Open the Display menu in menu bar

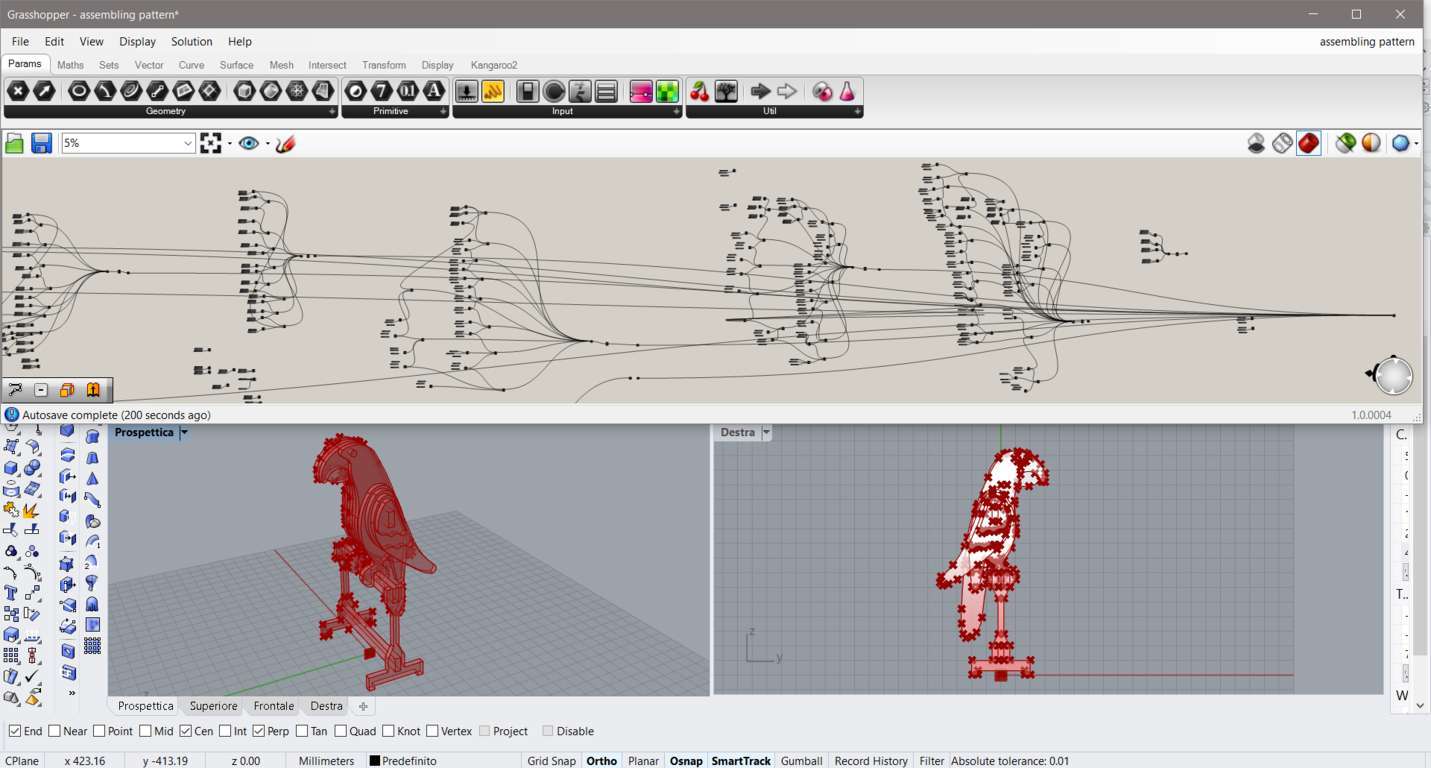pos(137,42)
